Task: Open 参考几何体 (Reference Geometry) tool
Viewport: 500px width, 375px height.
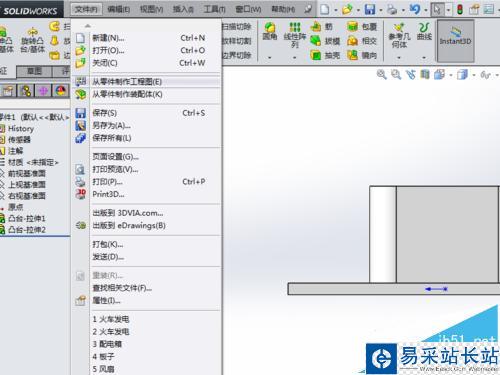Action: 399,35
